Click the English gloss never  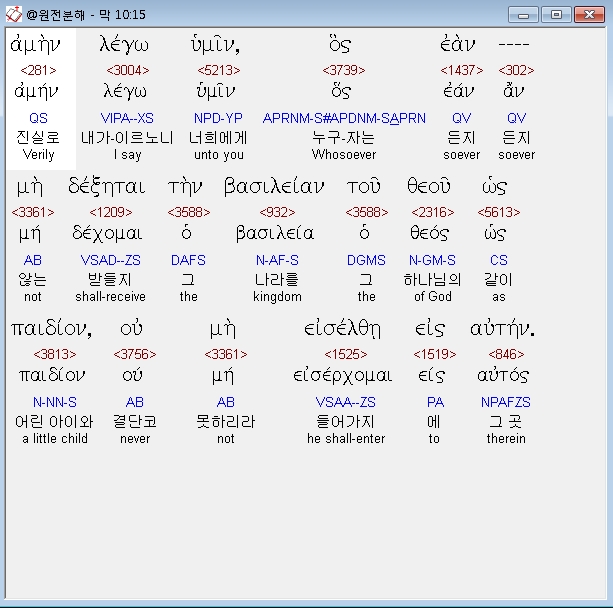coord(135,439)
